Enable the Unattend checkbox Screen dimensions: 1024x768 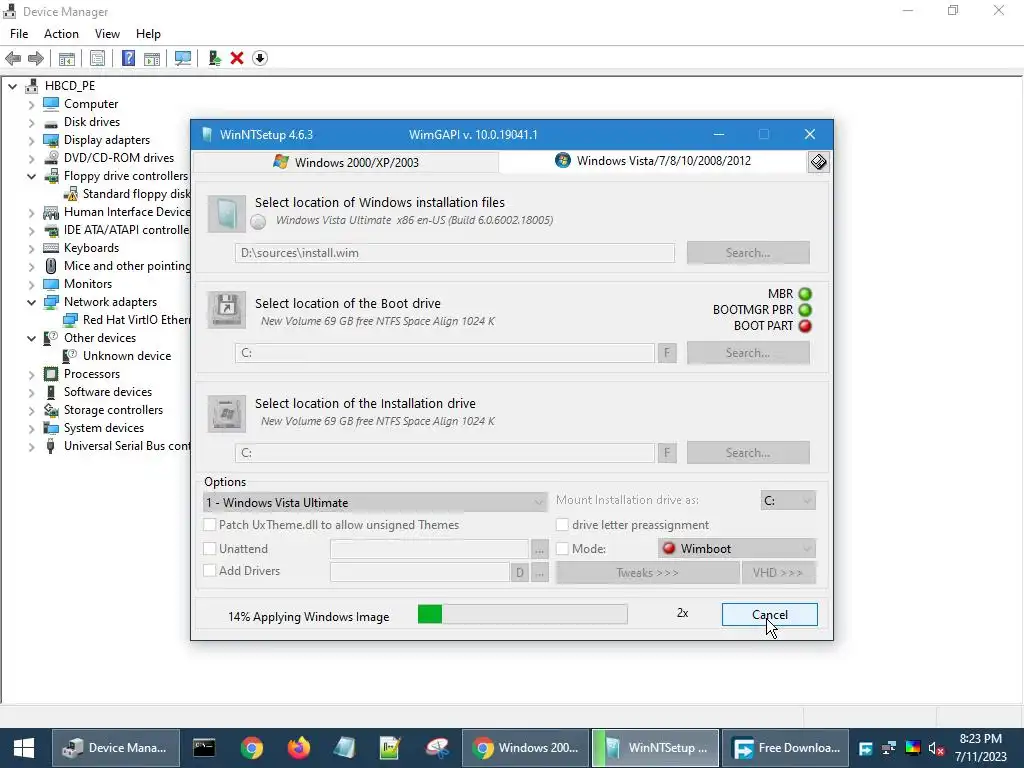(210, 549)
